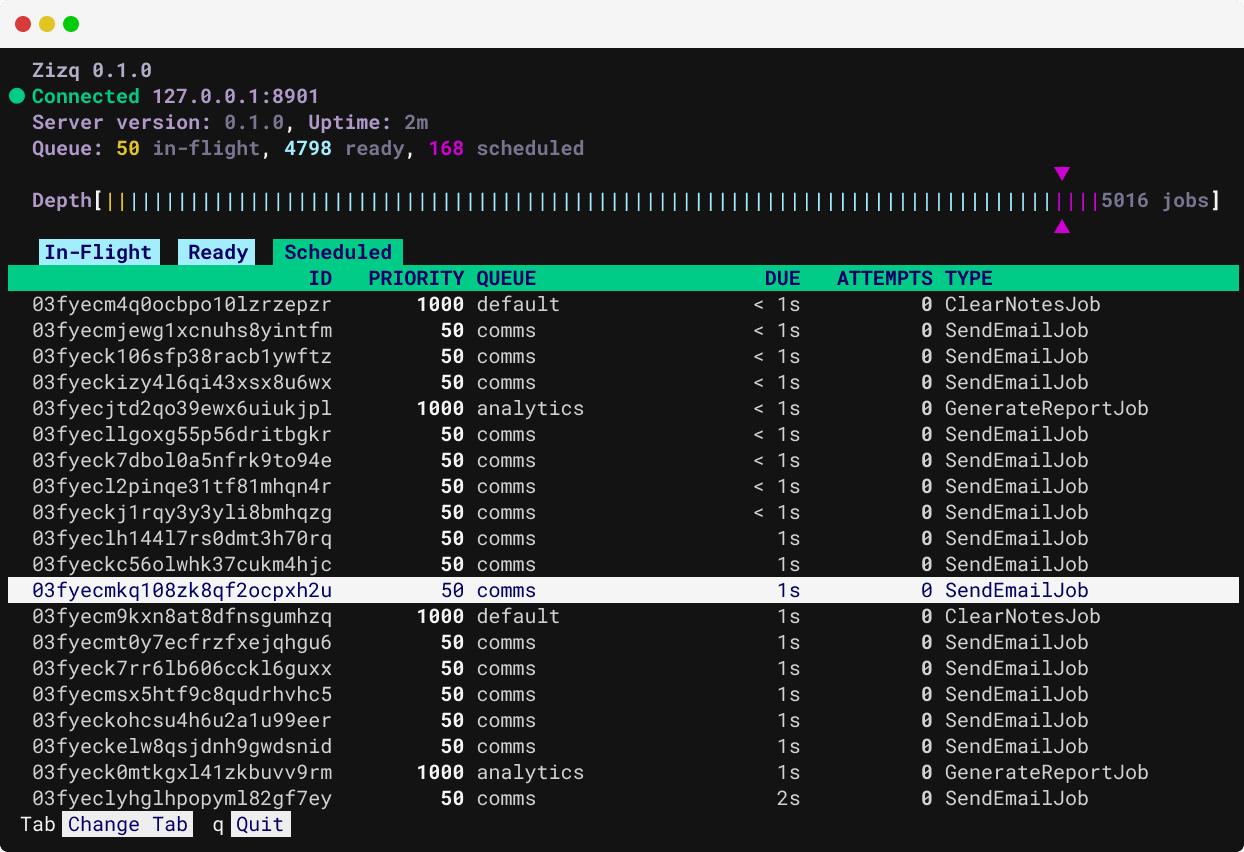Screen dimensions: 1244x852
Task: Click the green connection status dot
Action: pyautogui.click(x=17, y=97)
